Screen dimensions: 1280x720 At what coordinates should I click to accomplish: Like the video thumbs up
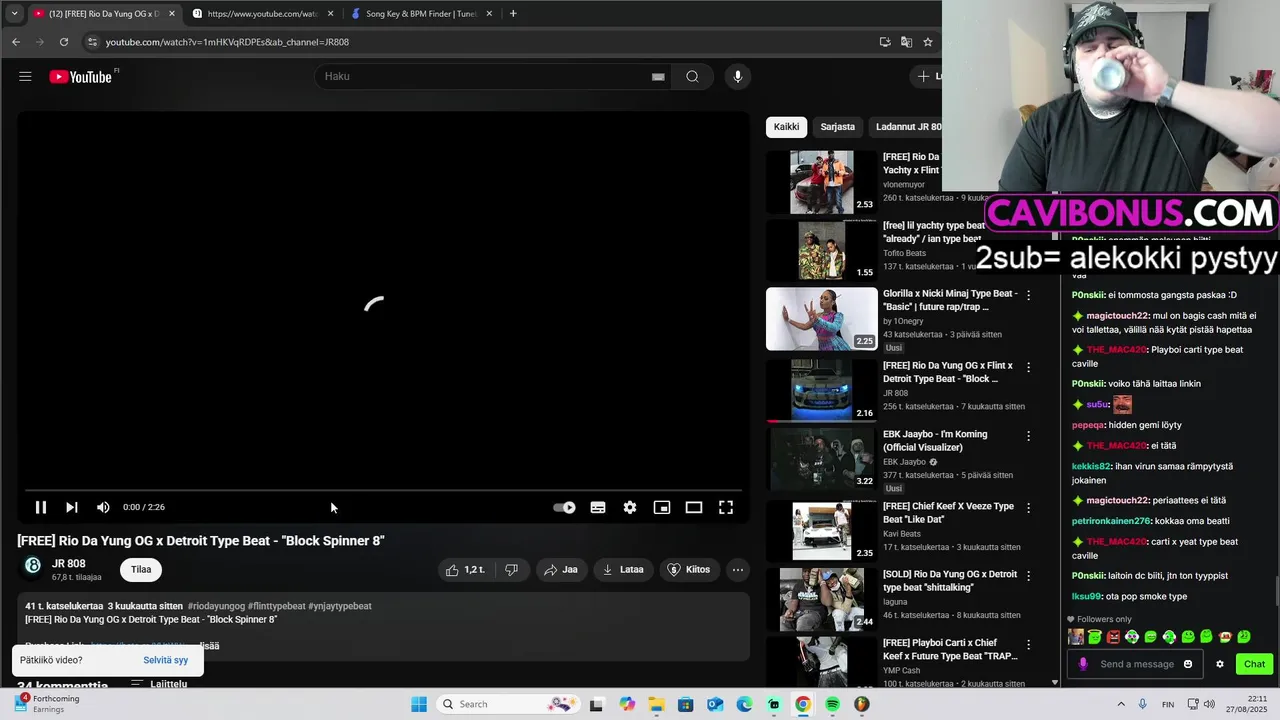click(465, 570)
